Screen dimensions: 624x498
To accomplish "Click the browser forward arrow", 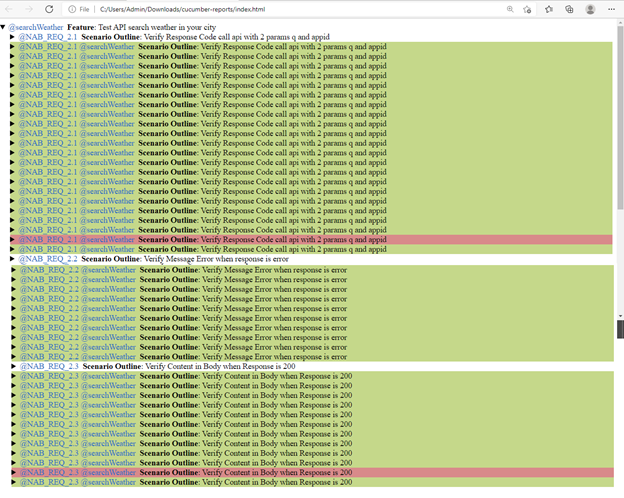I will point(29,9).
